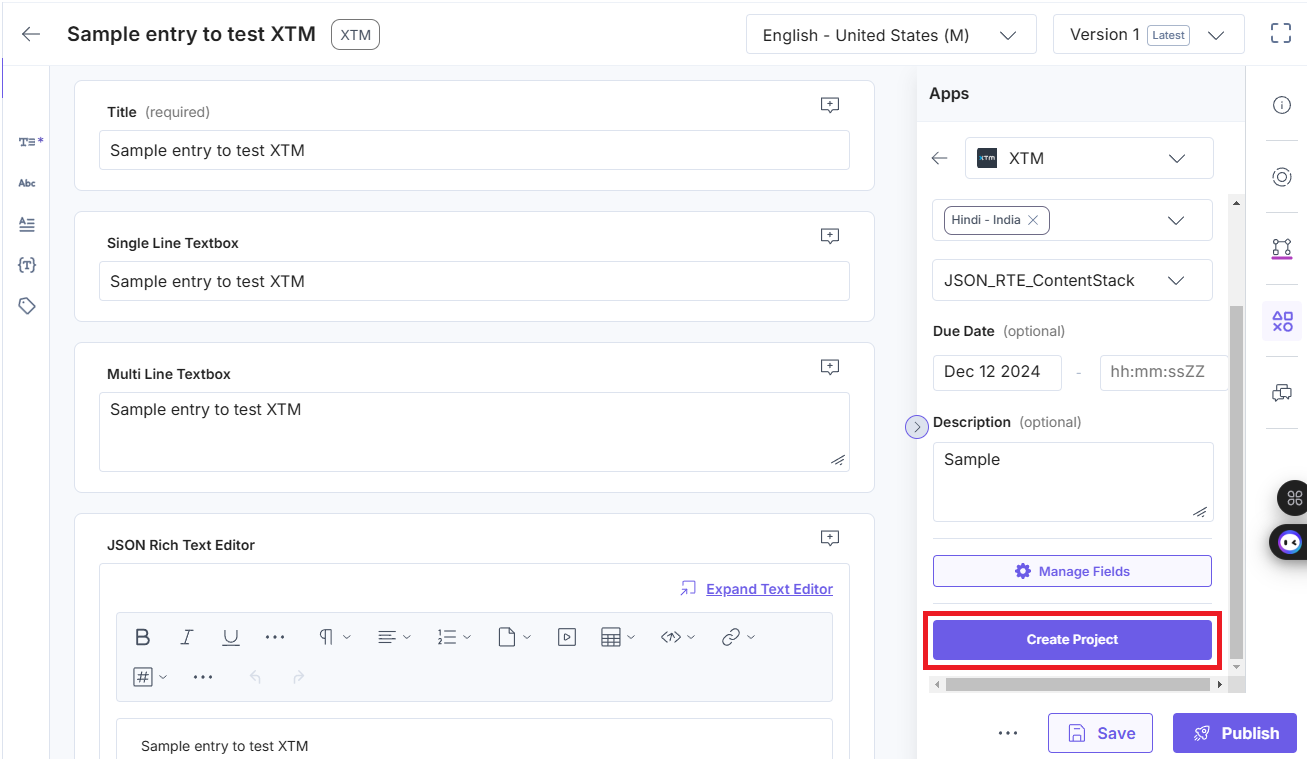The image size is (1307, 759).
Task: Click the rich text body 'Sample entry to test XTM'
Action: [224, 746]
